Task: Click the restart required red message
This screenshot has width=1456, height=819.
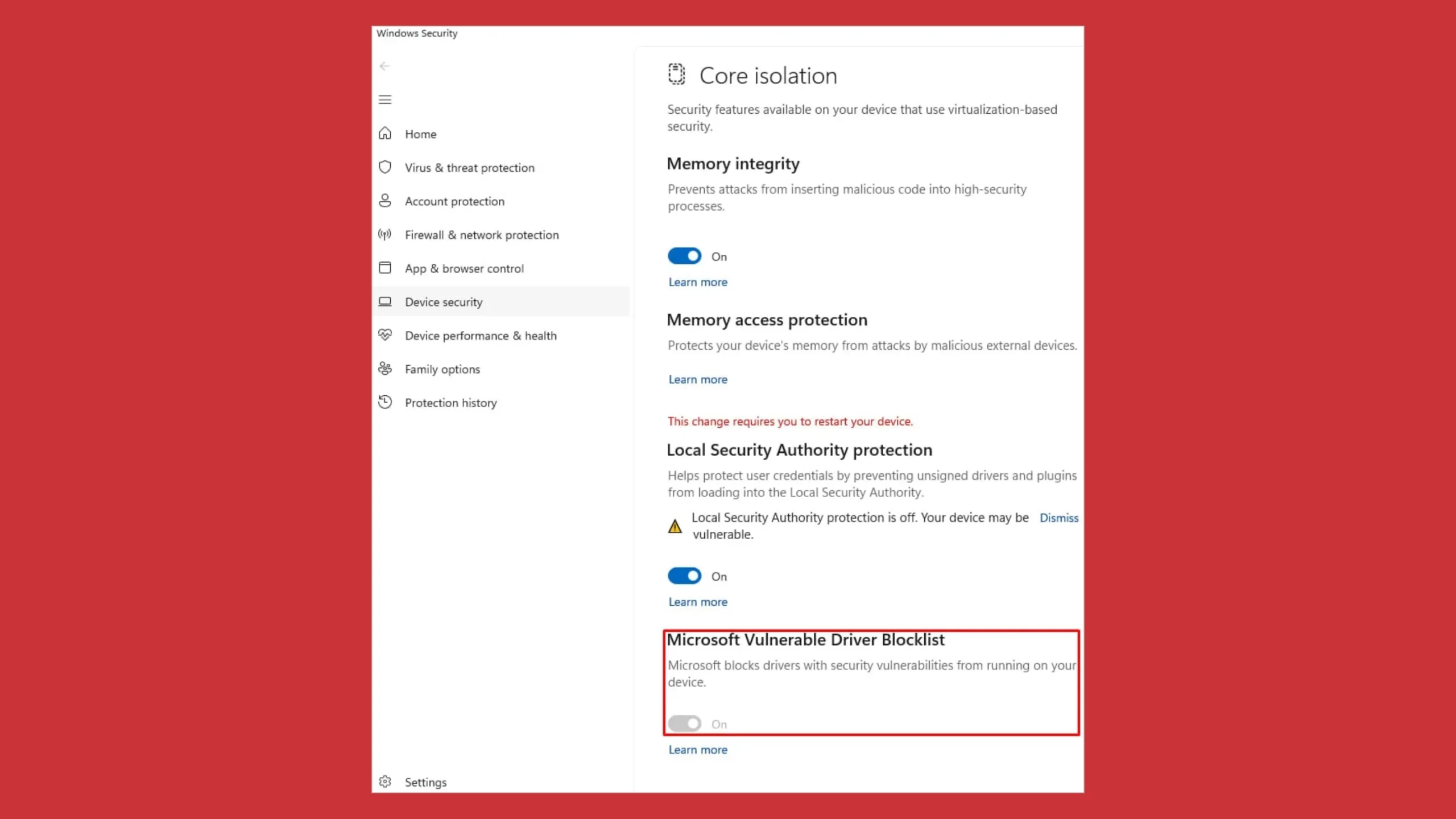Action: (790, 421)
